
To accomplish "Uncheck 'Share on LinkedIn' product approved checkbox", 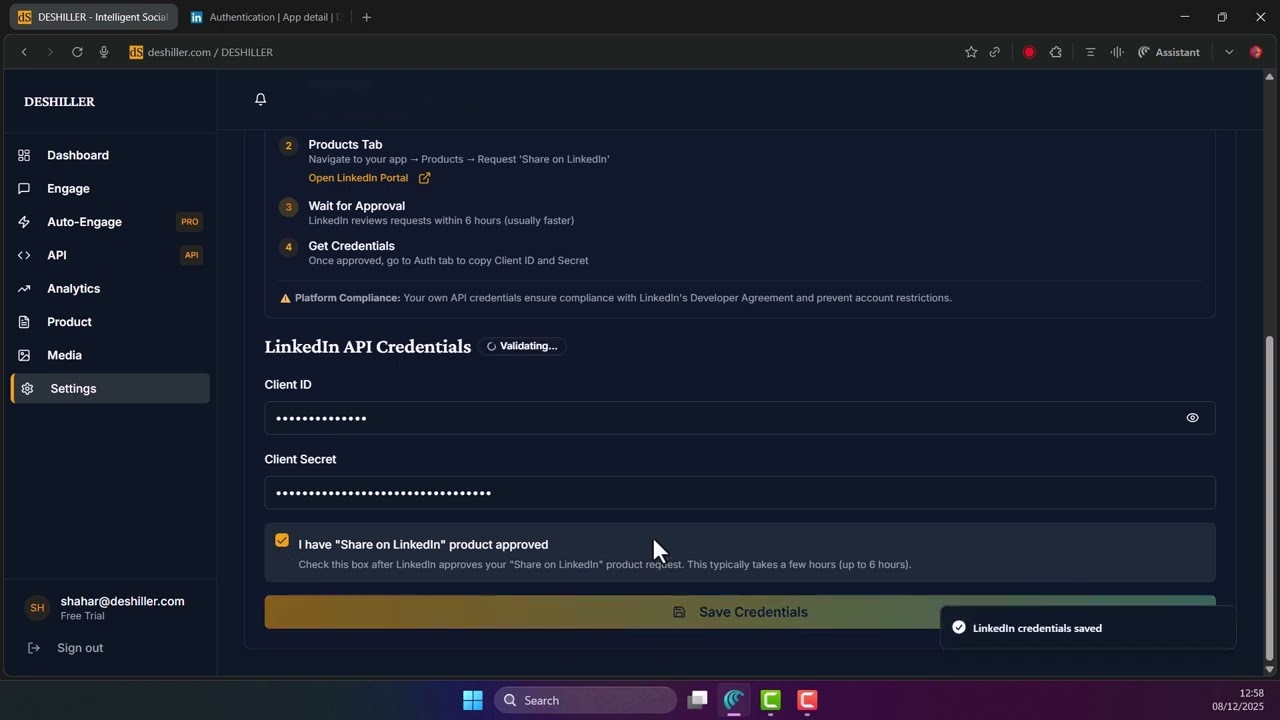I will pyautogui.click(x=282, y=540).
